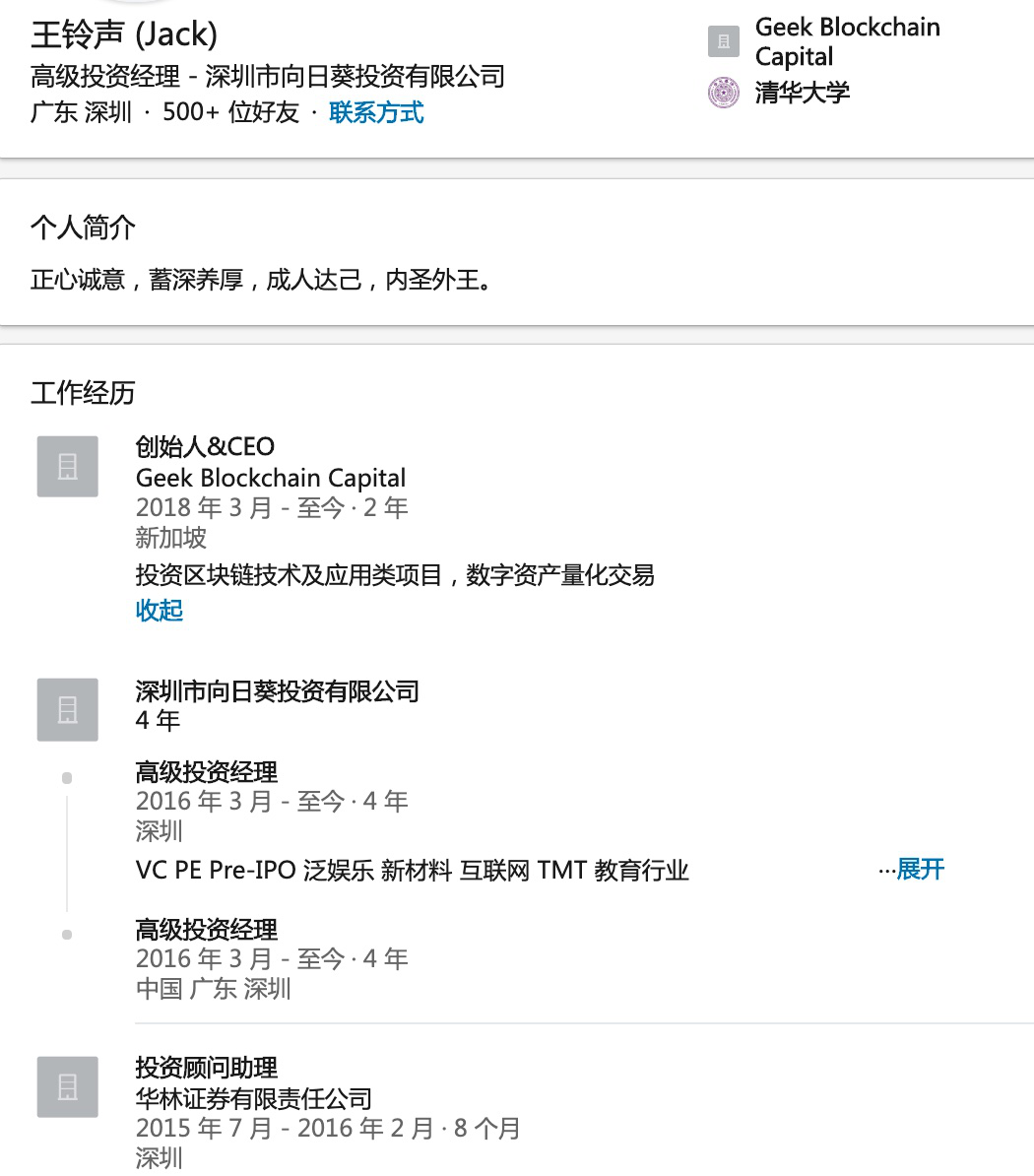Click 500+ 位好友 connections count

(230, 112)
